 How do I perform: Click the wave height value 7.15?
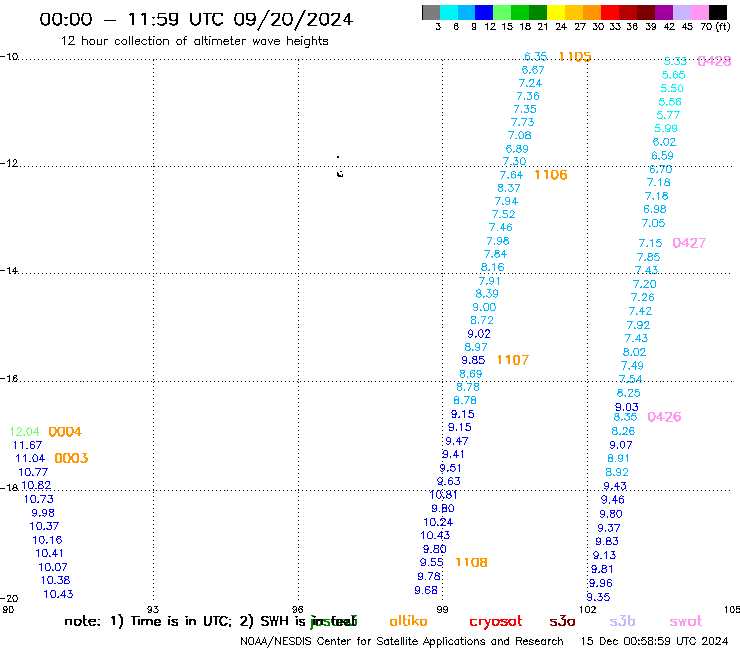650,243
